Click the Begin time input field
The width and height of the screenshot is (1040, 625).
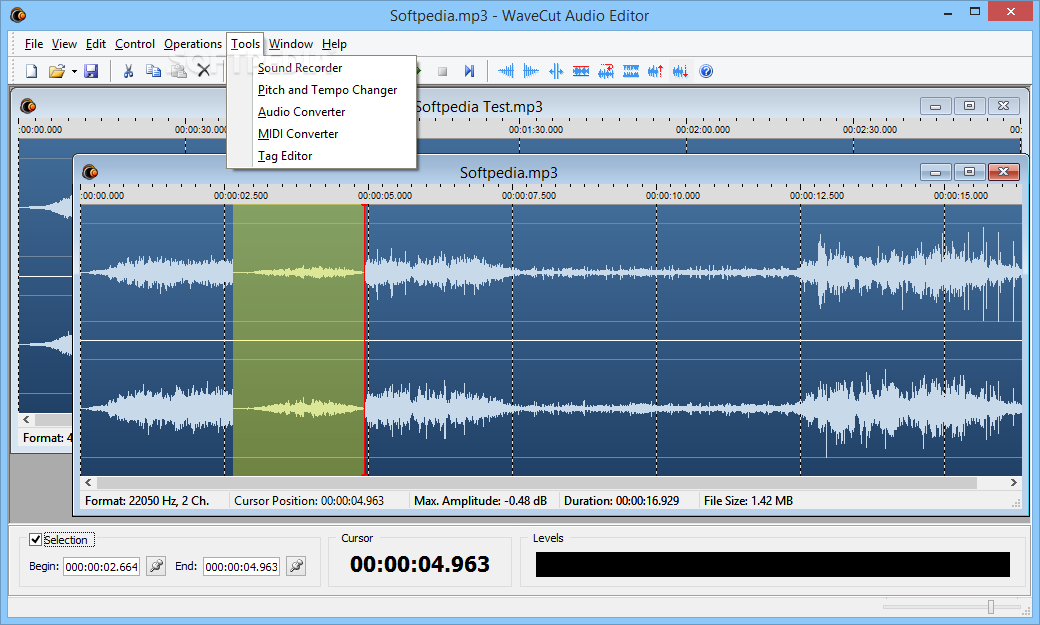click(101, 567)
